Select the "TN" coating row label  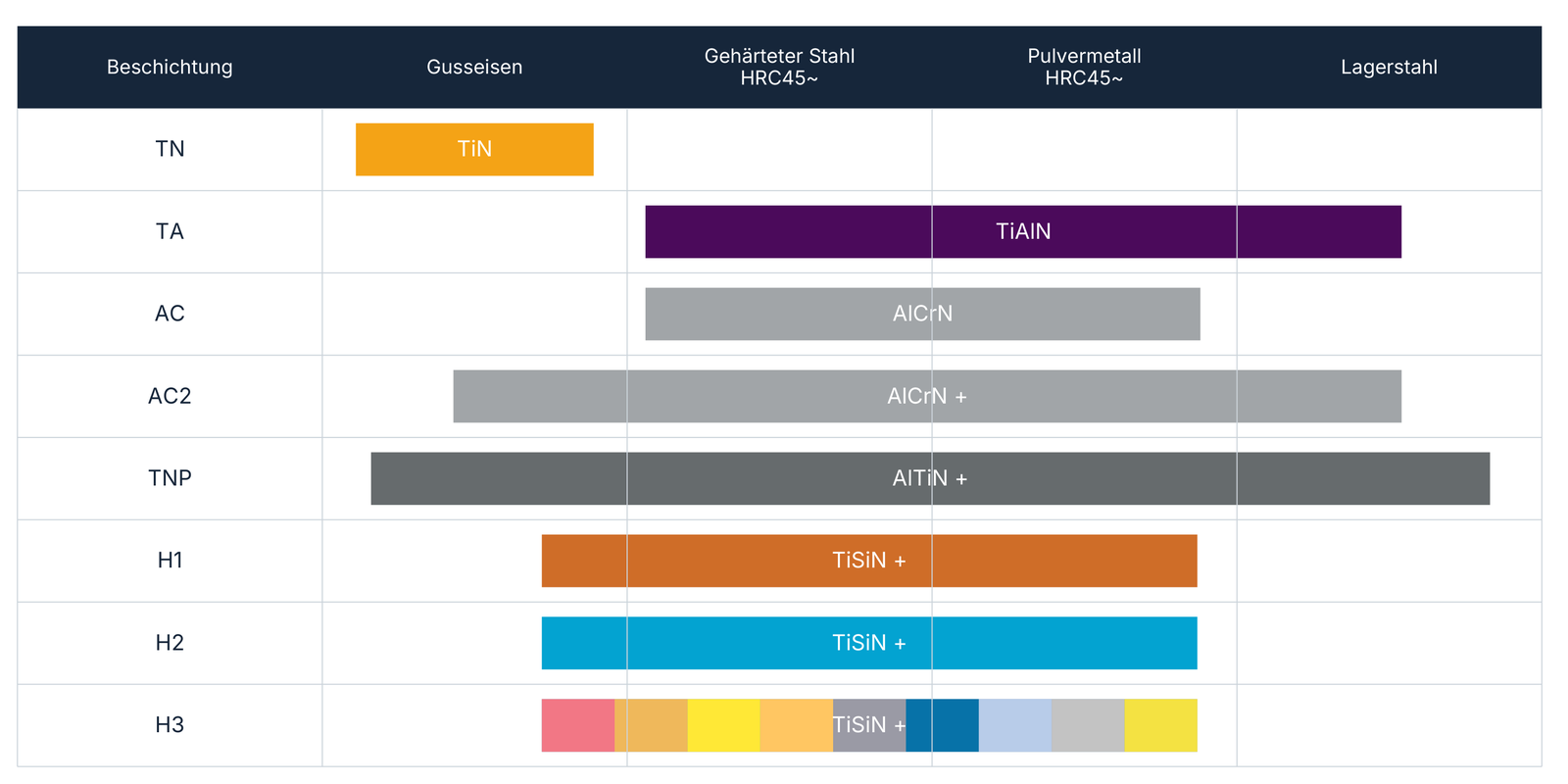pyautogui.click(x=170, y=149)
